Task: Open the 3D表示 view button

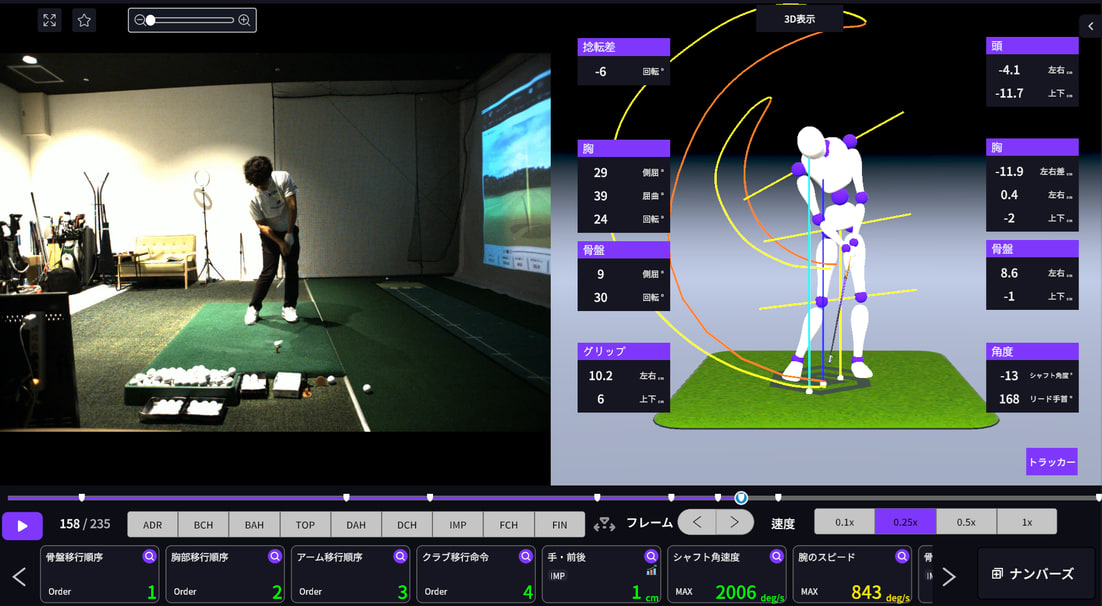Action: [800, 19]
